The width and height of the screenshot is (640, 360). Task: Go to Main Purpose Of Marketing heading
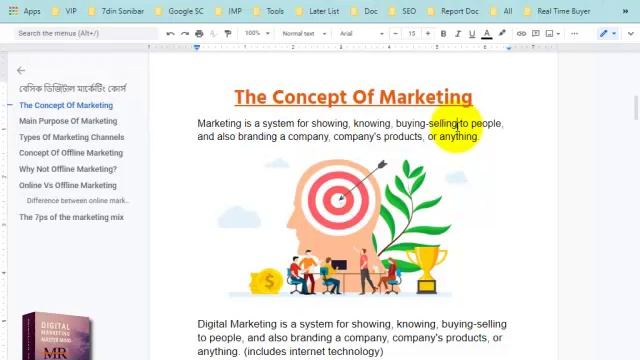coord(68,121)
